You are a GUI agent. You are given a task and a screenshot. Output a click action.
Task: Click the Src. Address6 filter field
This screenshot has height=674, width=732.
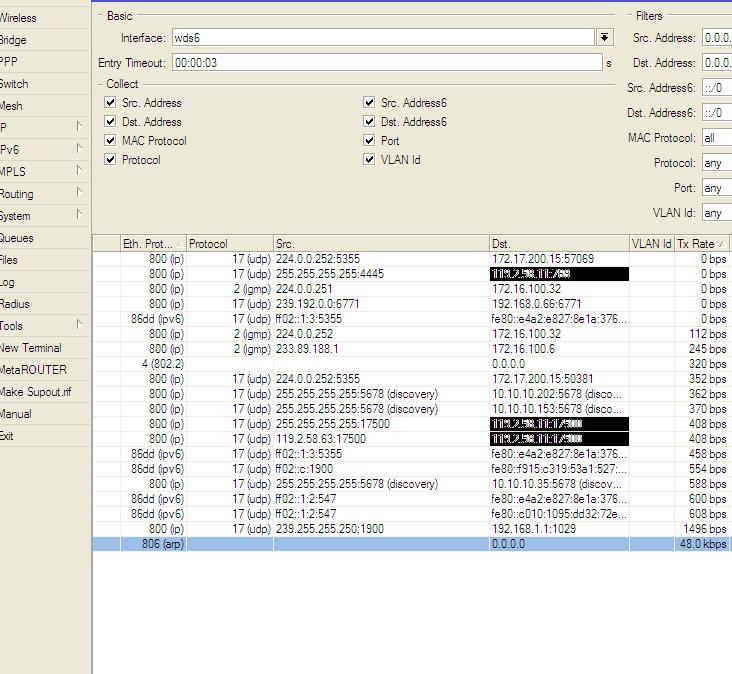point(717,88)
